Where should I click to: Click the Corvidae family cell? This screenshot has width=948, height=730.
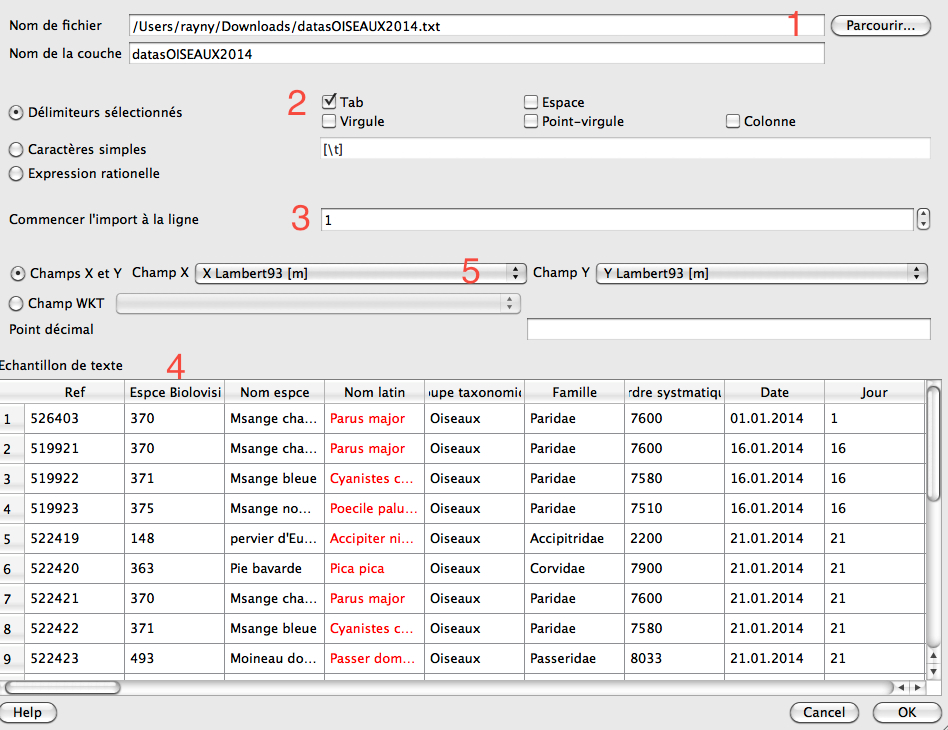coord(574,568)
